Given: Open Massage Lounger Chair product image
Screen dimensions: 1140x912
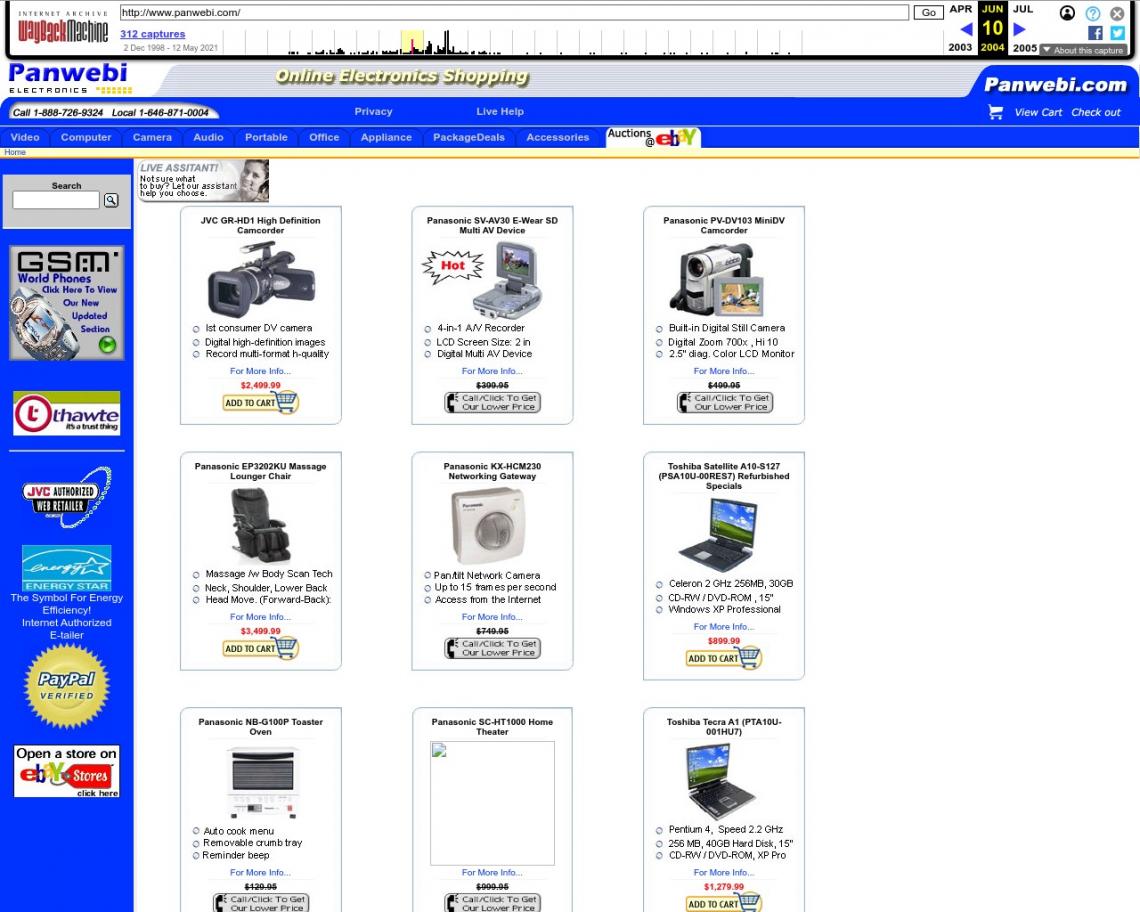Looking at the screenshot, I should coord(260,525).
